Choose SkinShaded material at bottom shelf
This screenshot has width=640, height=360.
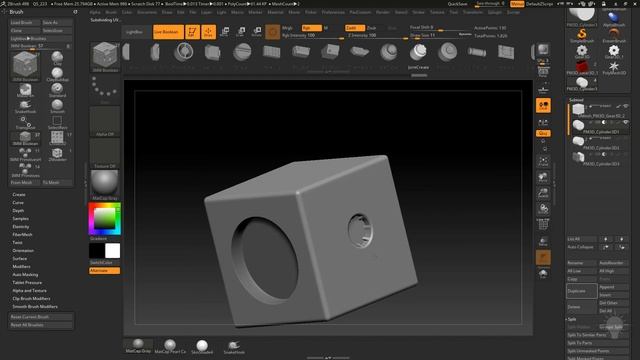tap(202, 346)
